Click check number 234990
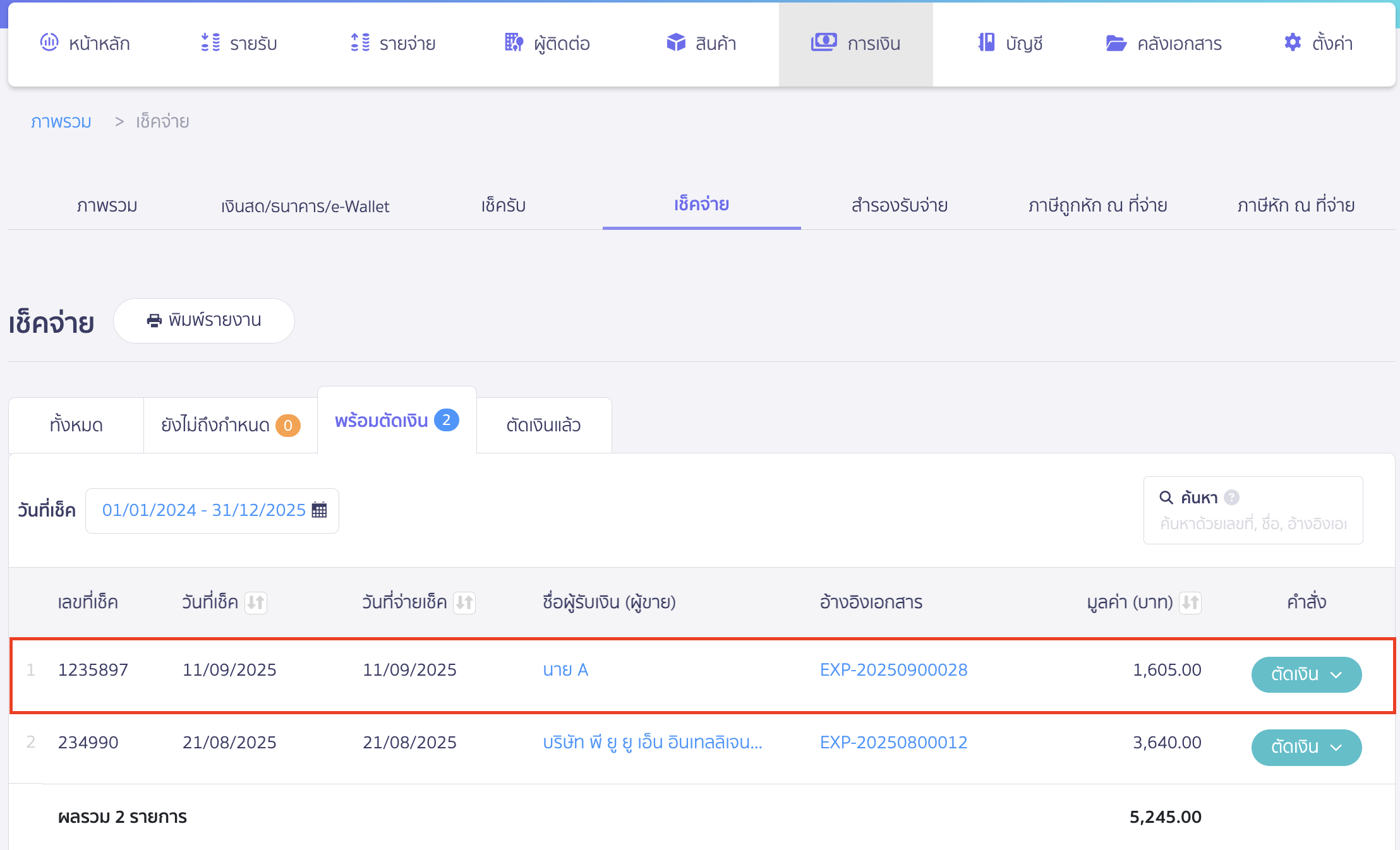This screenshot has width=1400, height=850. (x=88, y=743)
